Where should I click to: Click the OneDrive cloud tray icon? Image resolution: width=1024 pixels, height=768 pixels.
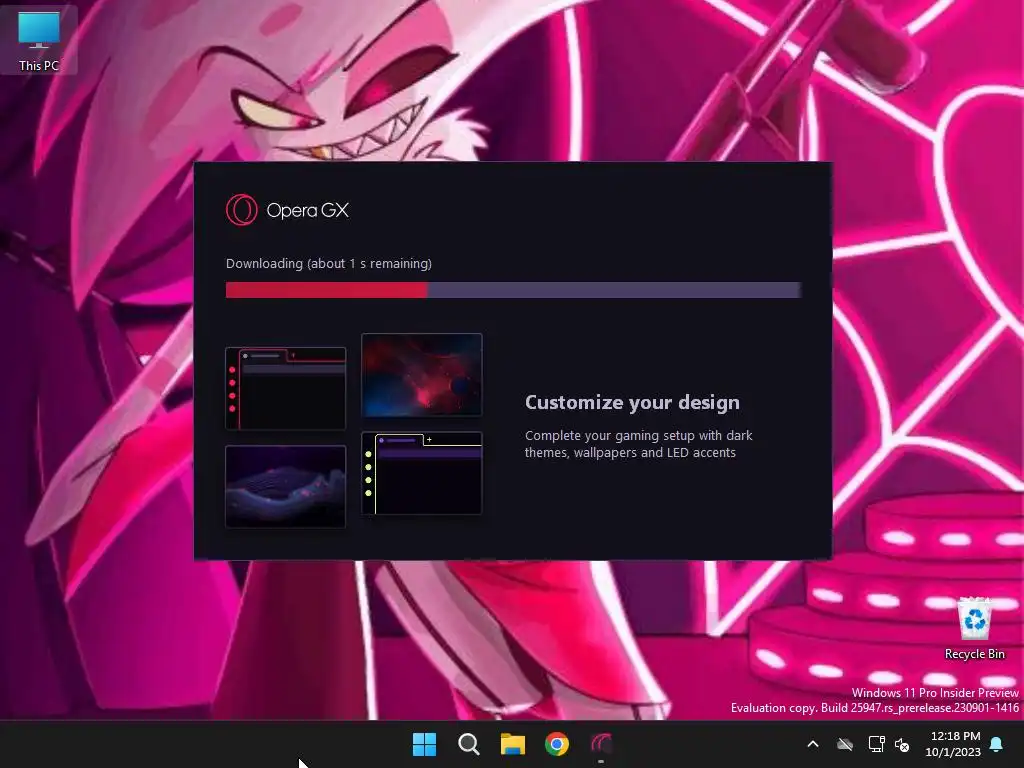click(x=845, y=744)
